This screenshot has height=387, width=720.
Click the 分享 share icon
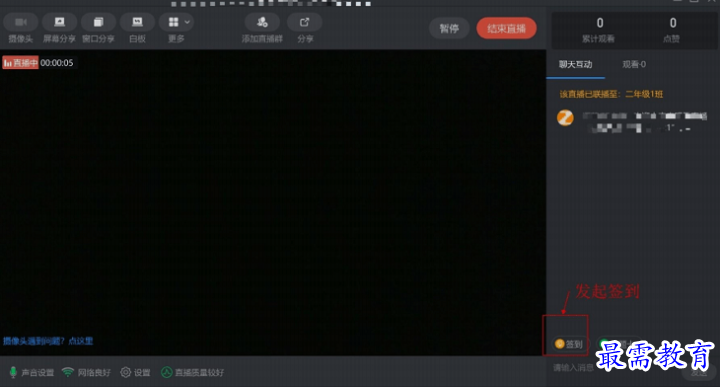304,22
